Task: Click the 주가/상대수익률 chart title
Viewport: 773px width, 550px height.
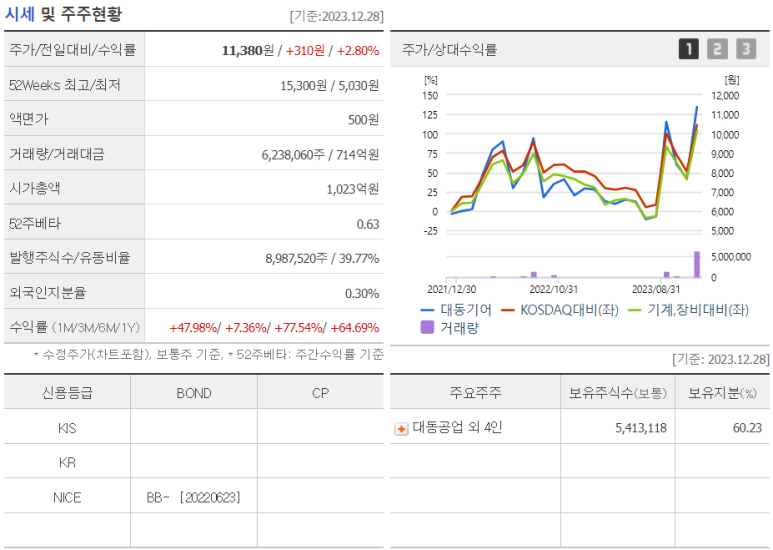Action: 449,49
